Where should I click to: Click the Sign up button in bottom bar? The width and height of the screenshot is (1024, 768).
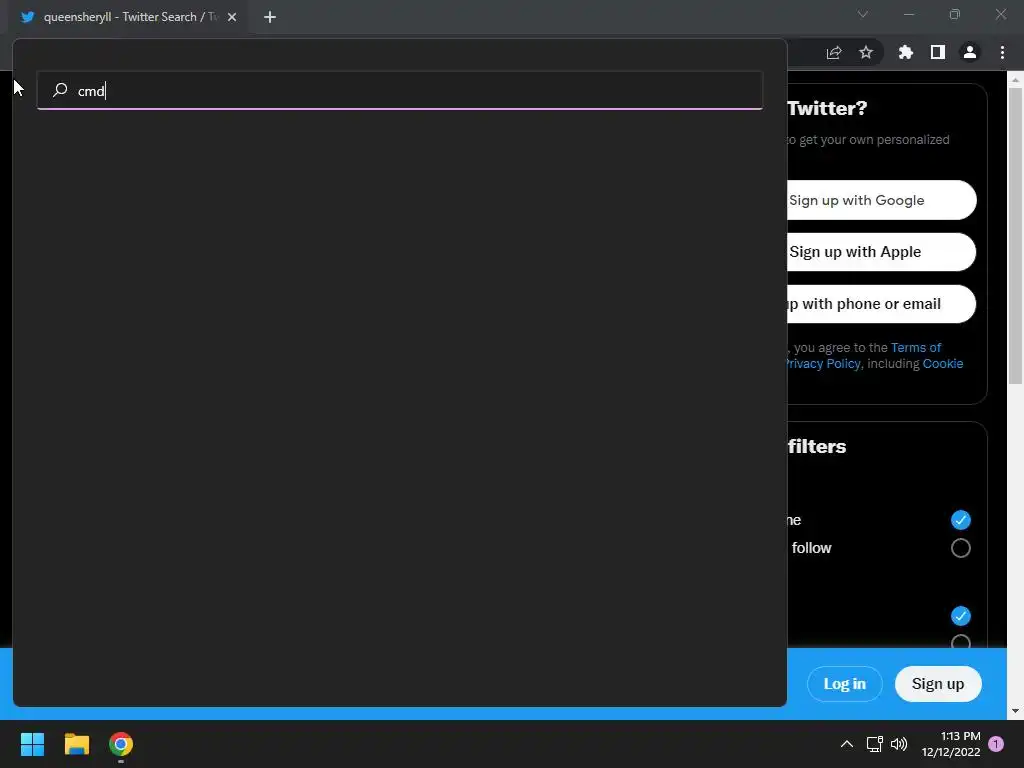click(x=938, y=684)
